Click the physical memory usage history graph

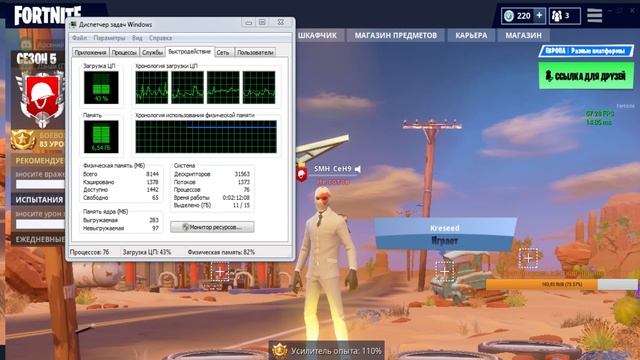[x=206, y=136]
